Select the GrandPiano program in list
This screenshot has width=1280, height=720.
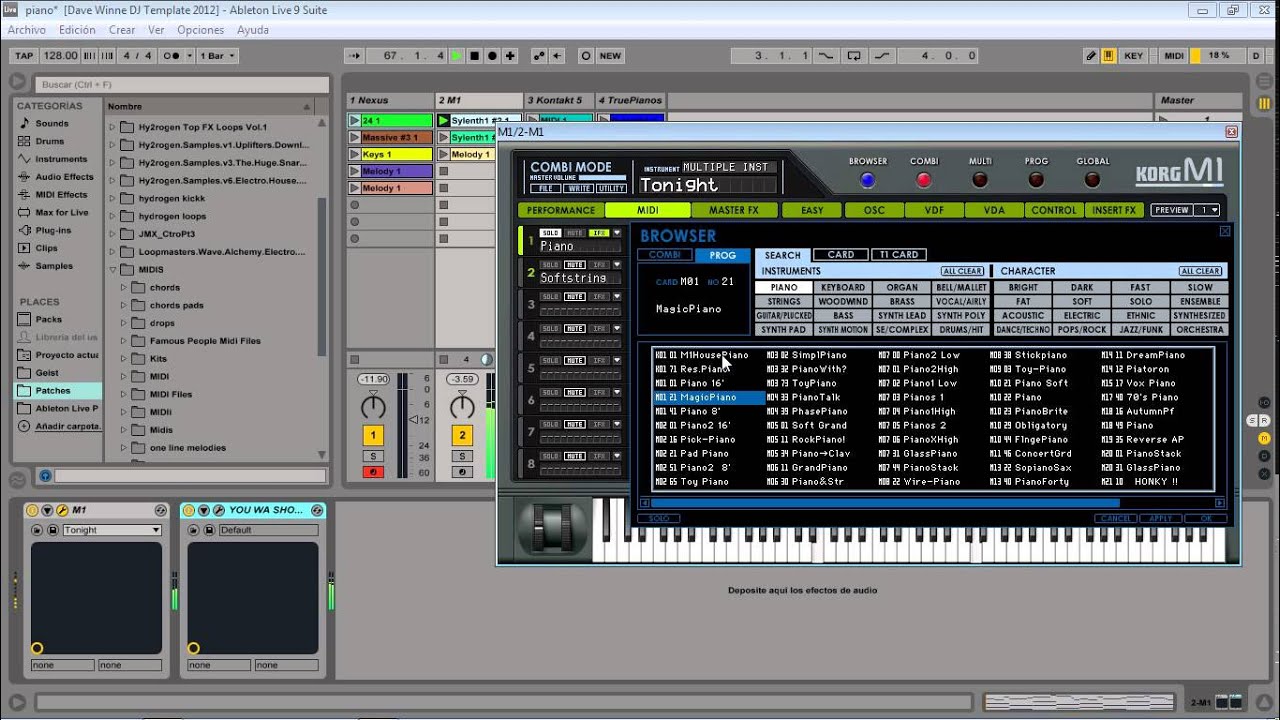808,468
